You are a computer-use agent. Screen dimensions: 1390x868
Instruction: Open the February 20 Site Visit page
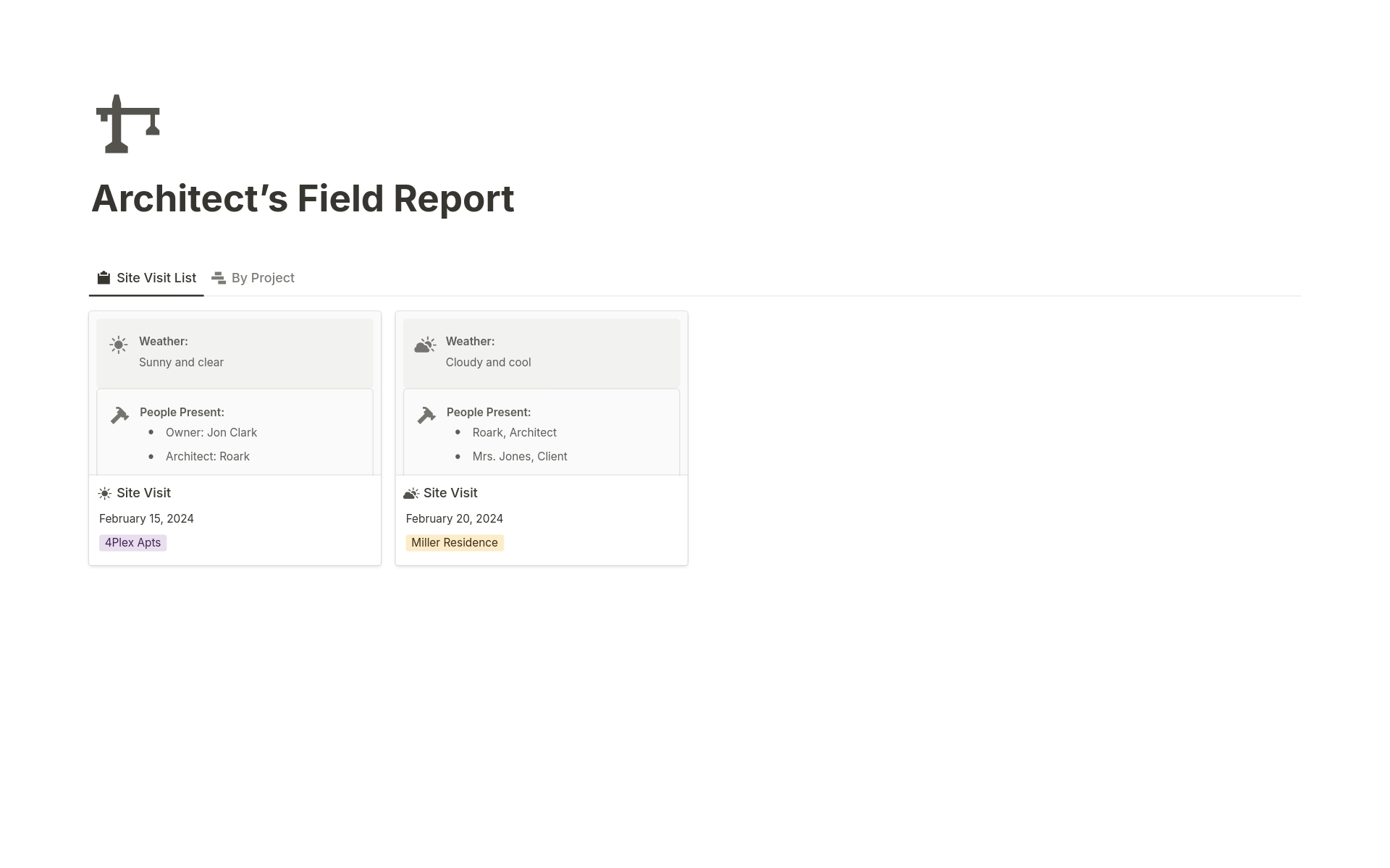click(x=450, y=493)
